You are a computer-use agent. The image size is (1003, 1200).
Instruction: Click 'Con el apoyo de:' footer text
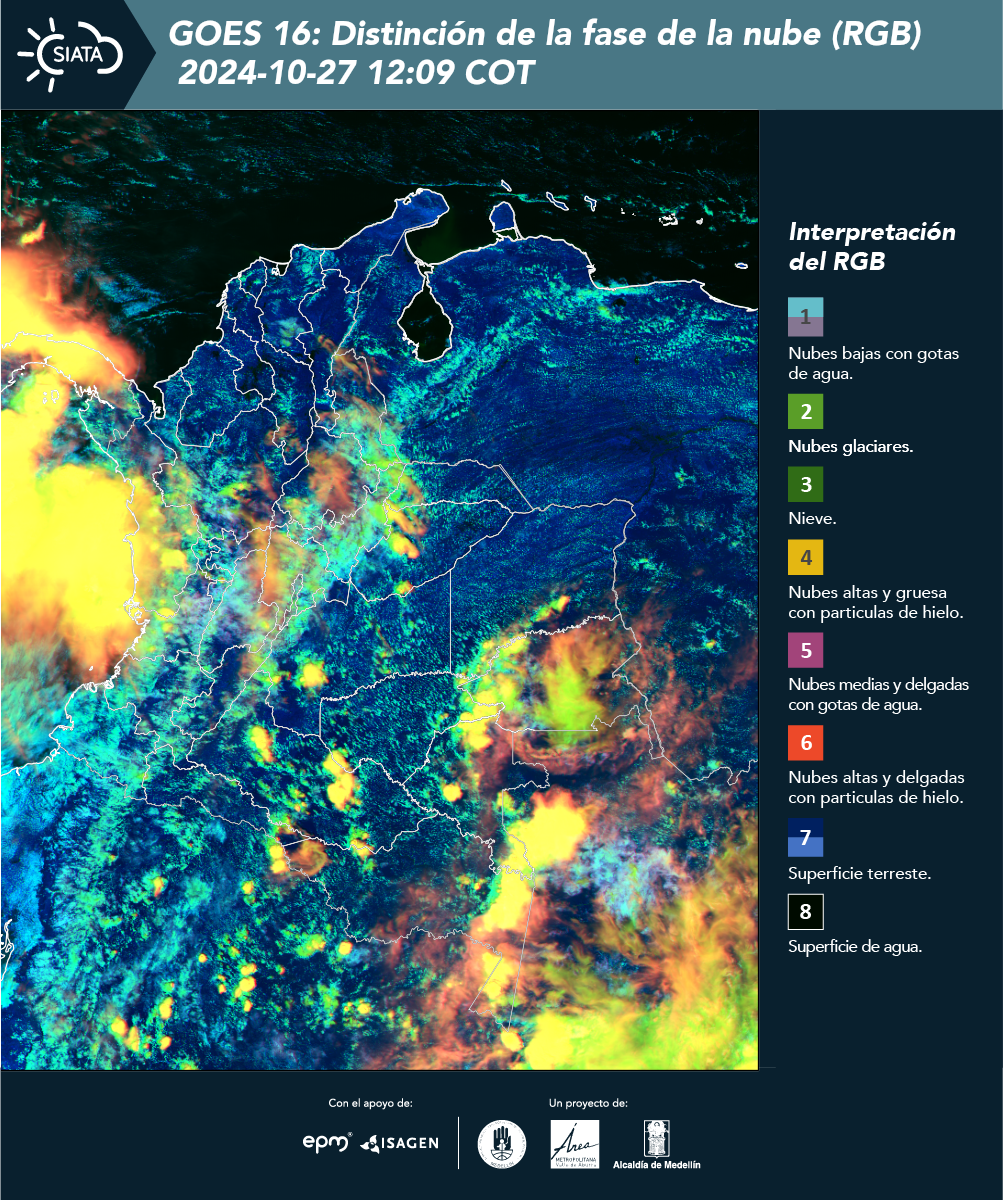(x=370, y=1103)
